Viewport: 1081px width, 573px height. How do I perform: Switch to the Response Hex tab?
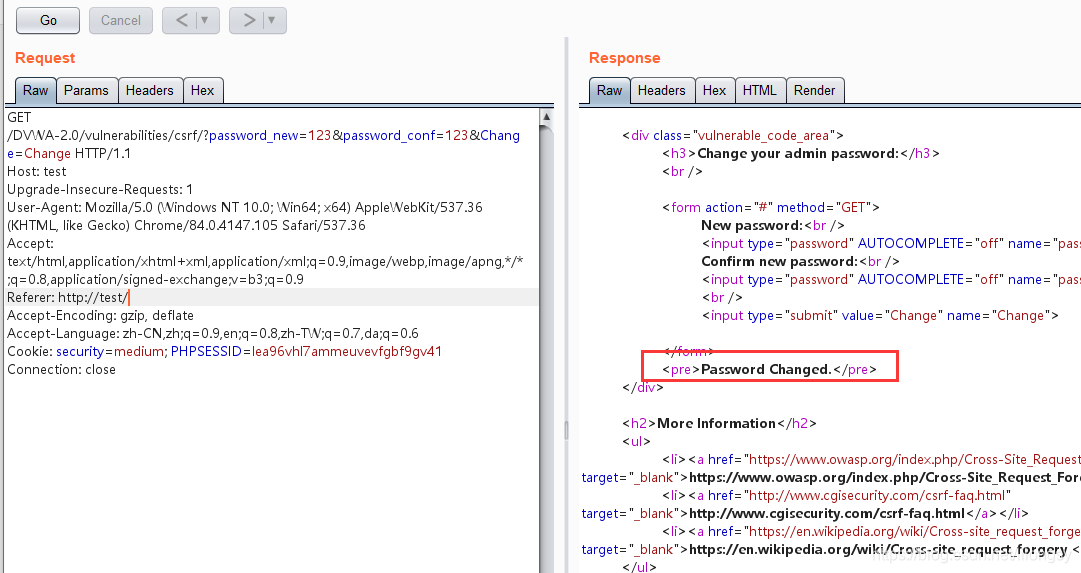pyautogui.click(x=714, y=90)
